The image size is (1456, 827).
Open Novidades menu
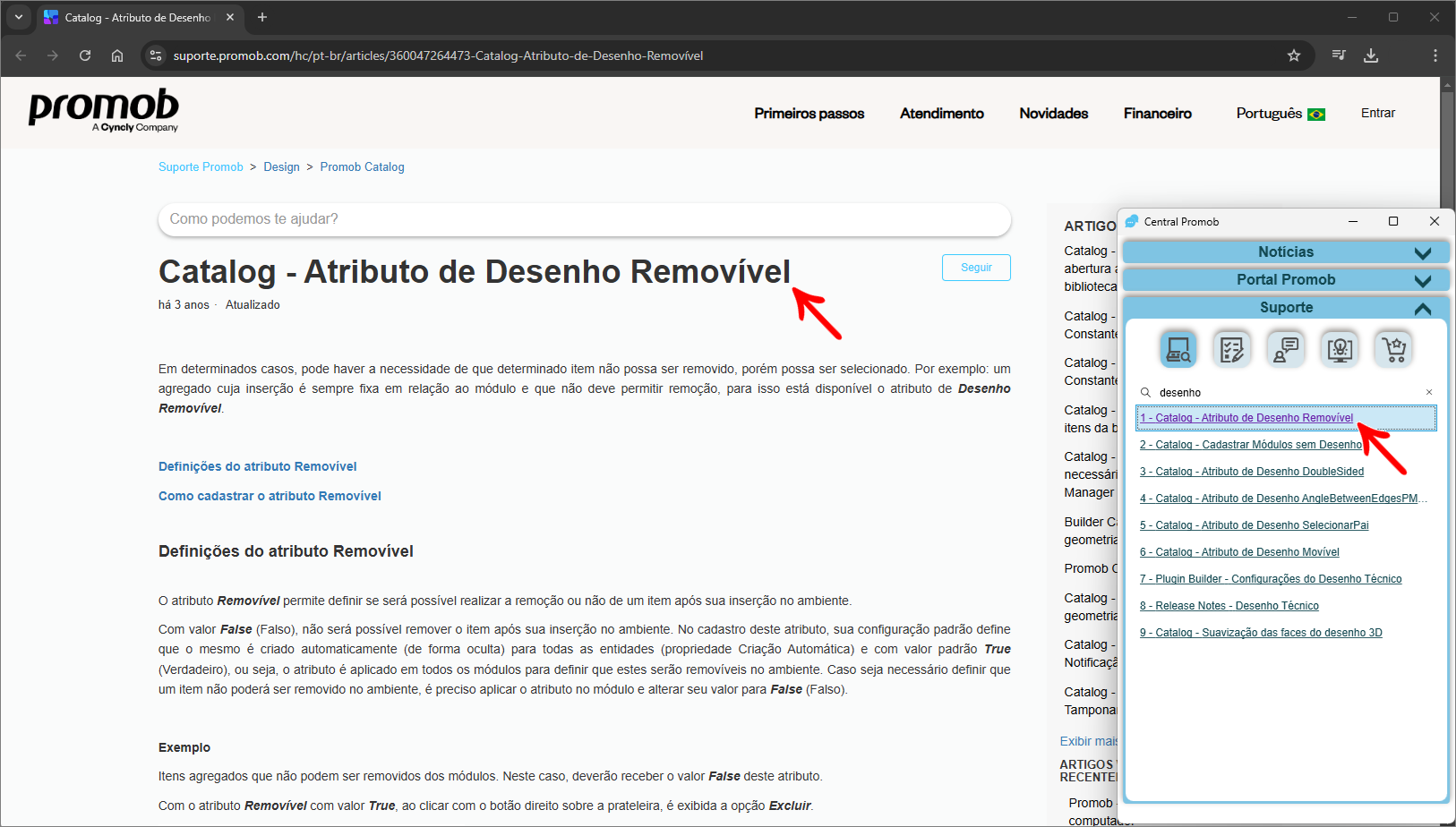coord(1054,114)
